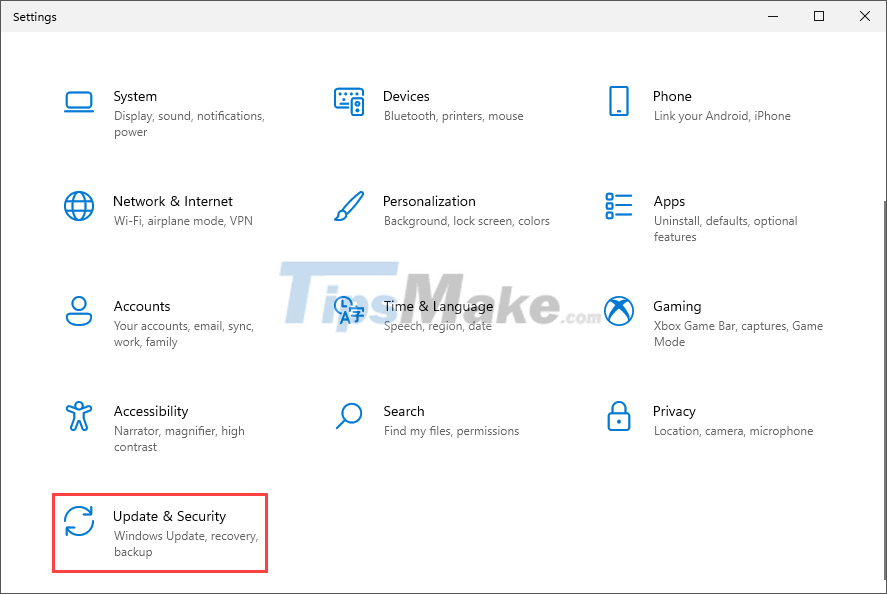Image resolution: width=887 pixels, height=594 pixels.
Task: Open Apps settings via the list icon
Action: pos(619,207)
